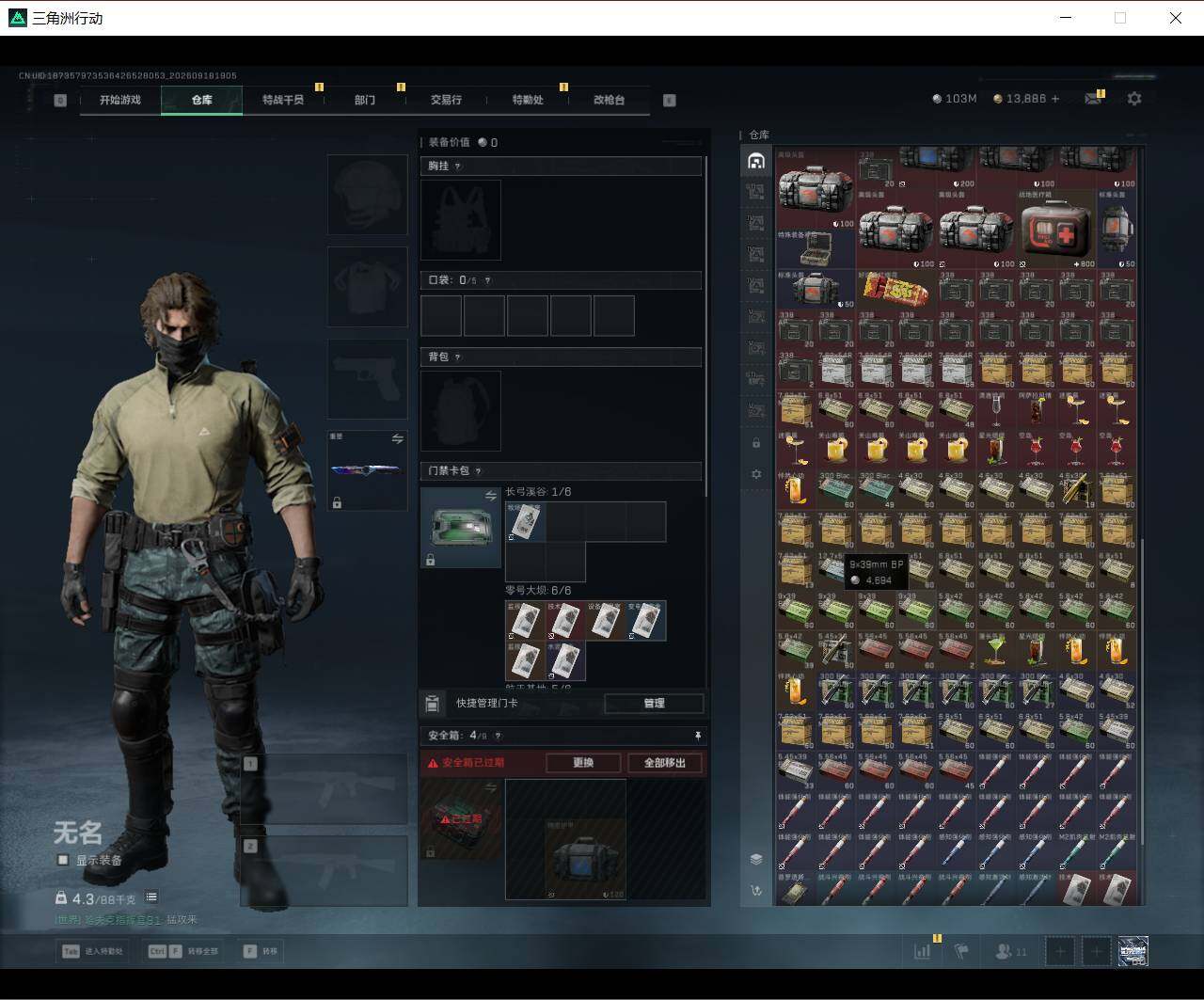
Task: Select the main warehouse icon in sidebar
Action: pos(756,161)
